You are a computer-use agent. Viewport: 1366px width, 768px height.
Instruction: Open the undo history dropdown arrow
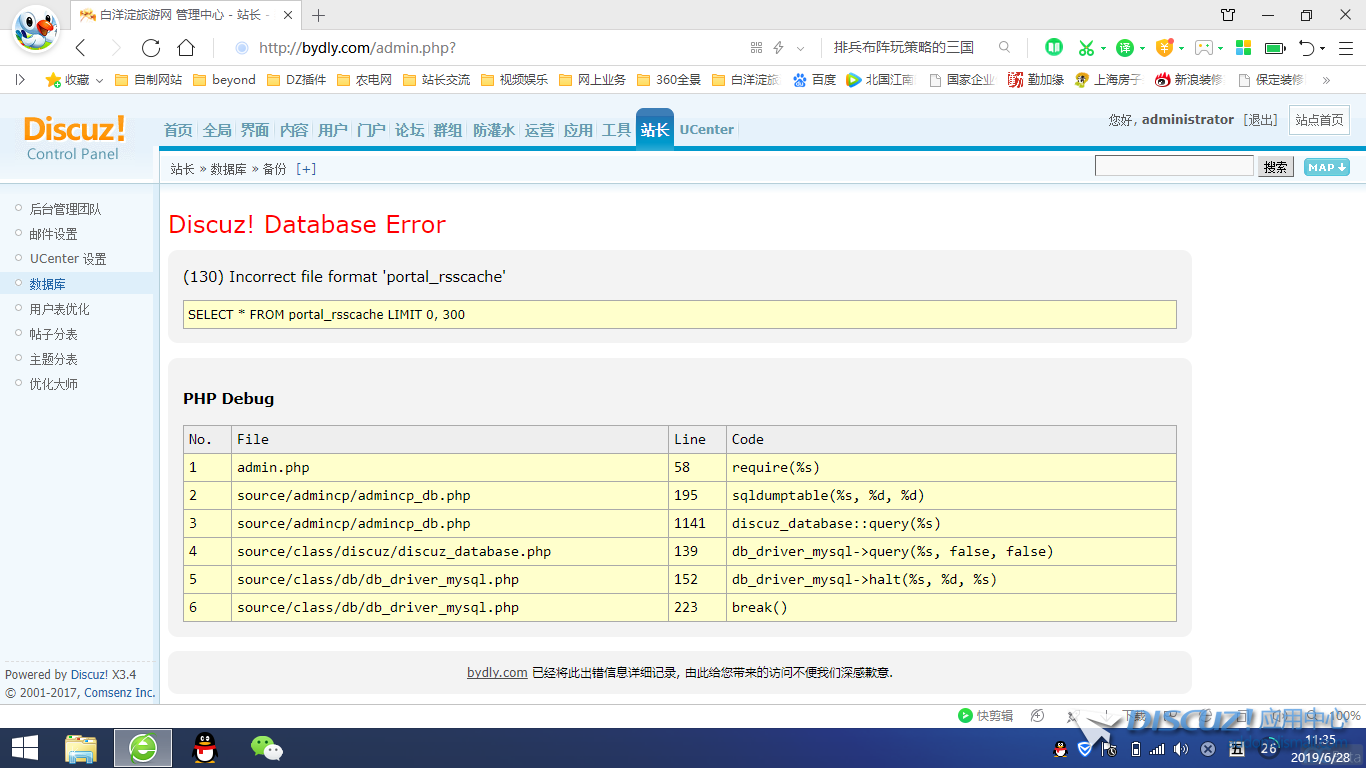click(x=1323, y=48)
